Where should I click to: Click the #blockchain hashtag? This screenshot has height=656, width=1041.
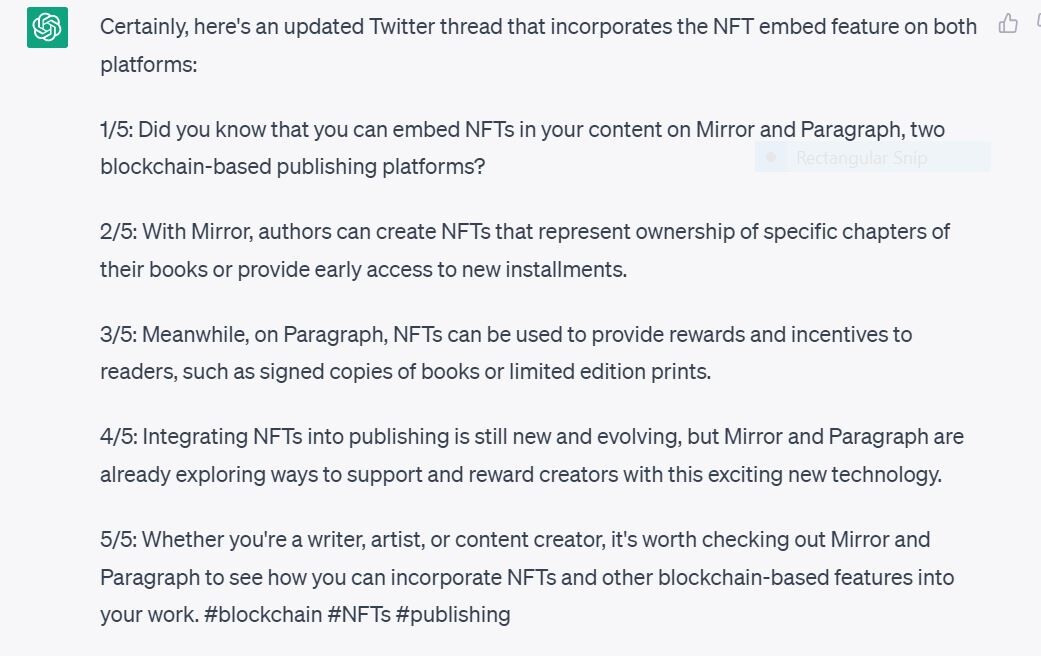(x=263, y=614)
